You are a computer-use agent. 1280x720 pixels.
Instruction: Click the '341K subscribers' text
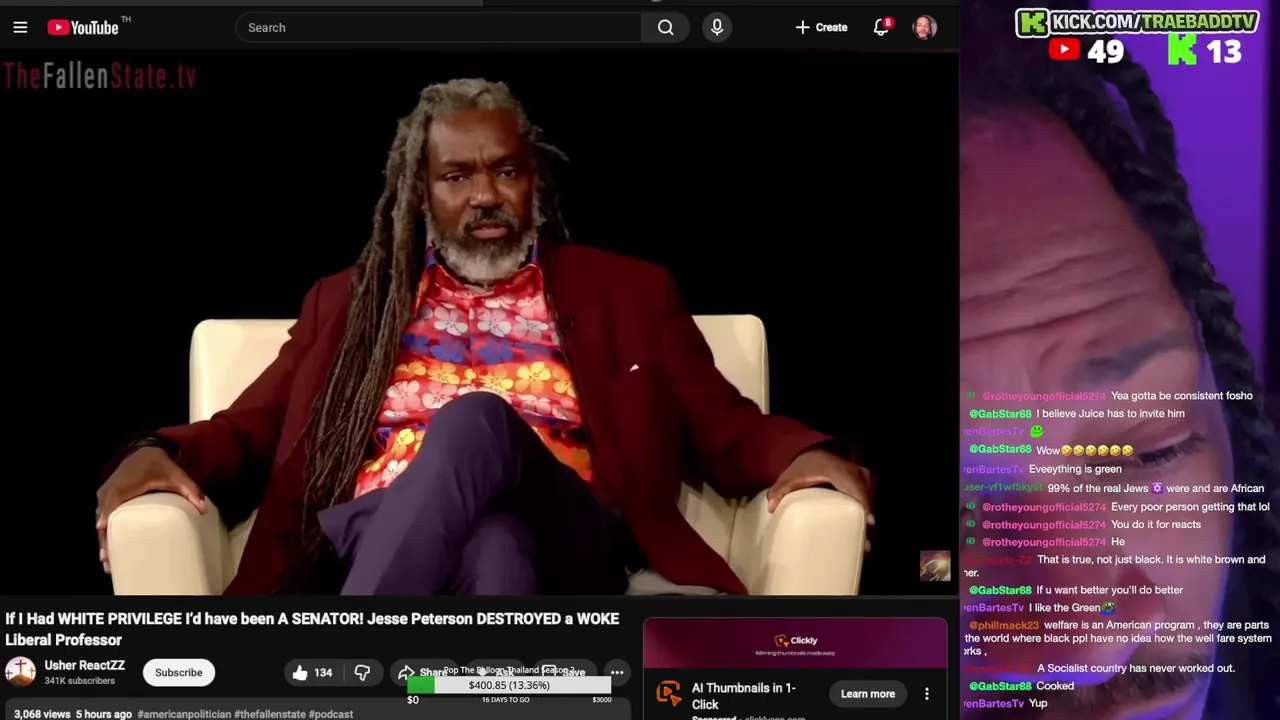coord(79,681)
